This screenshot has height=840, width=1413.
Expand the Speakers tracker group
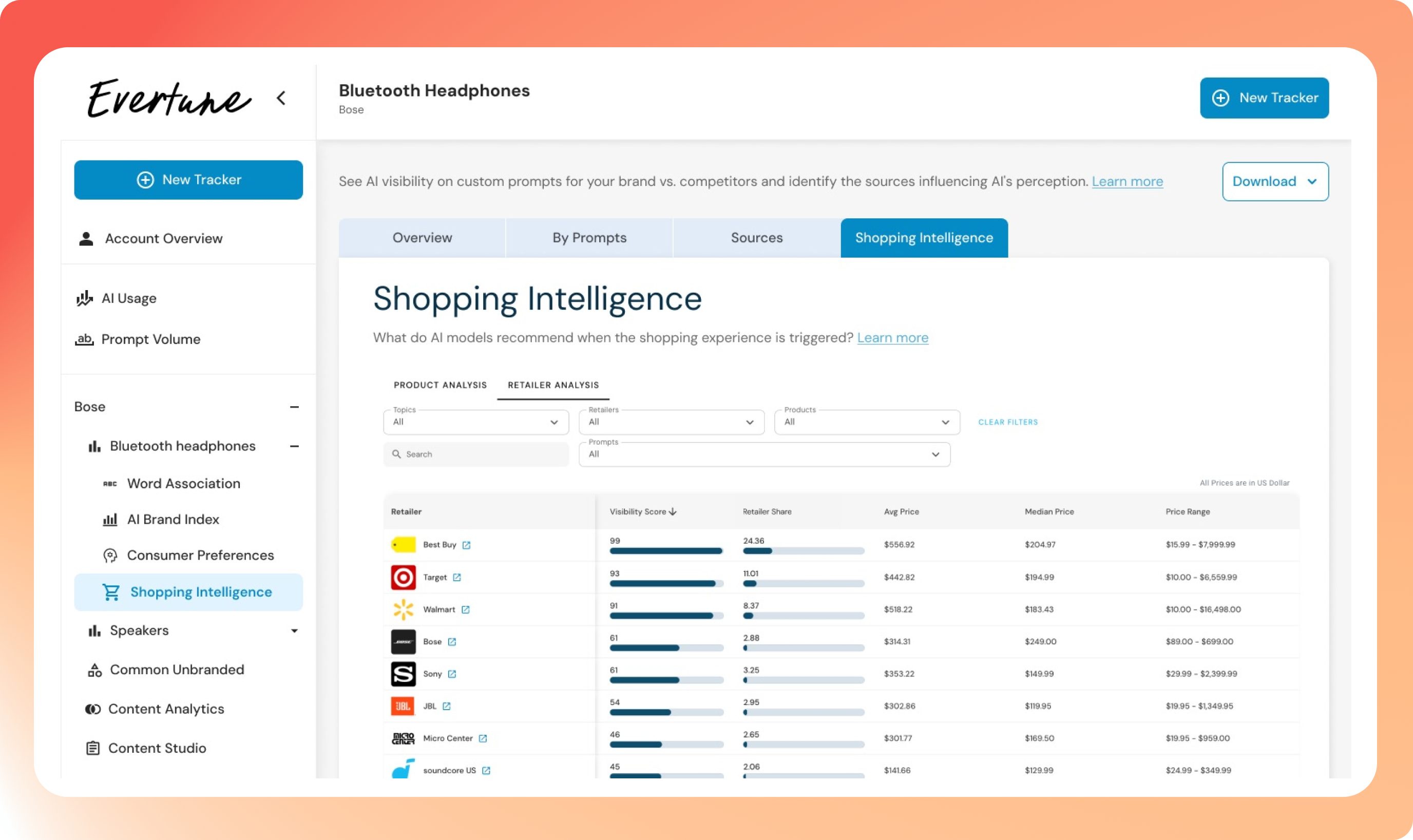coord(294,631)
